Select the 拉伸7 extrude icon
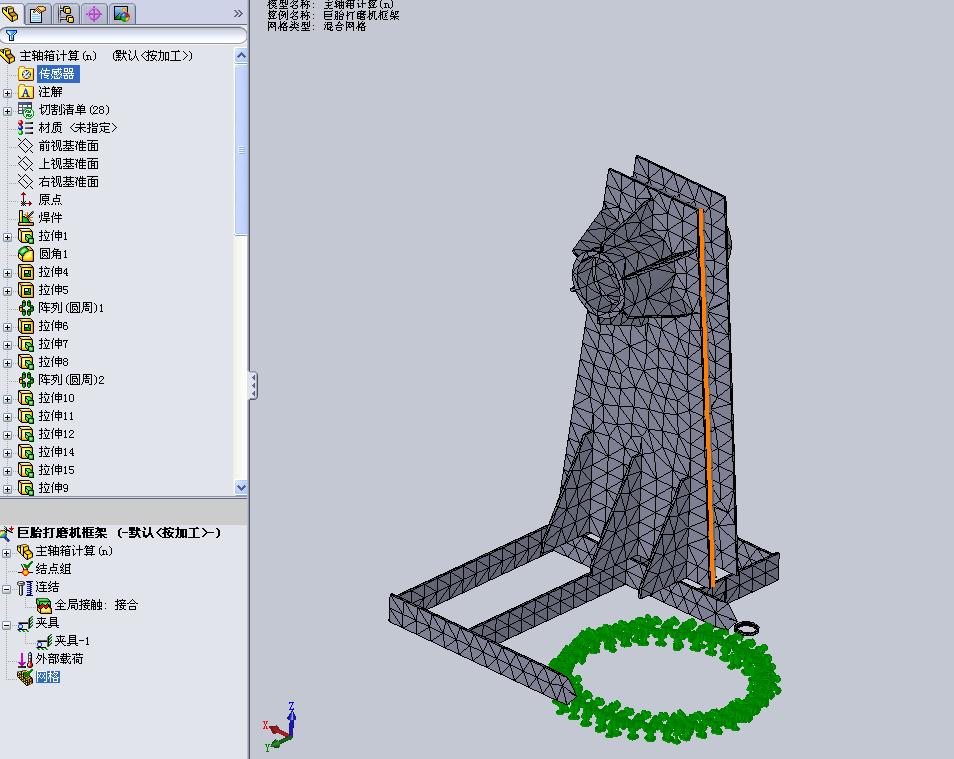954x759 pixels. pyautogui.click(x=26, y=343)
